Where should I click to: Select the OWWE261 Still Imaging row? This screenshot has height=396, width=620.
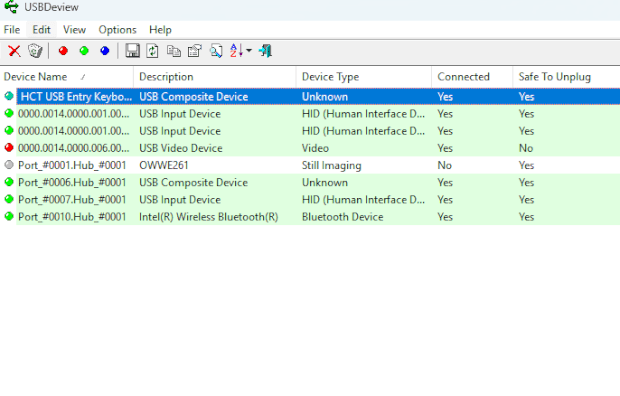point(310,165)
